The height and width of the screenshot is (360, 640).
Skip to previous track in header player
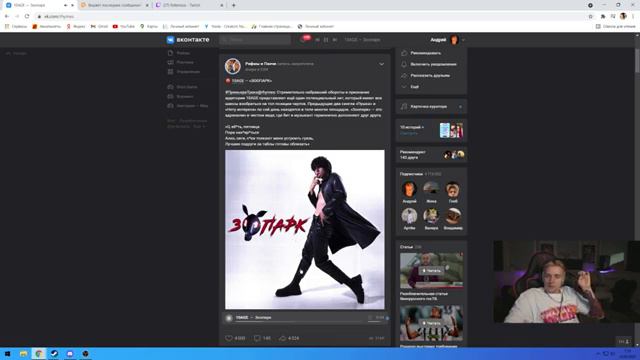coord(317,40)
